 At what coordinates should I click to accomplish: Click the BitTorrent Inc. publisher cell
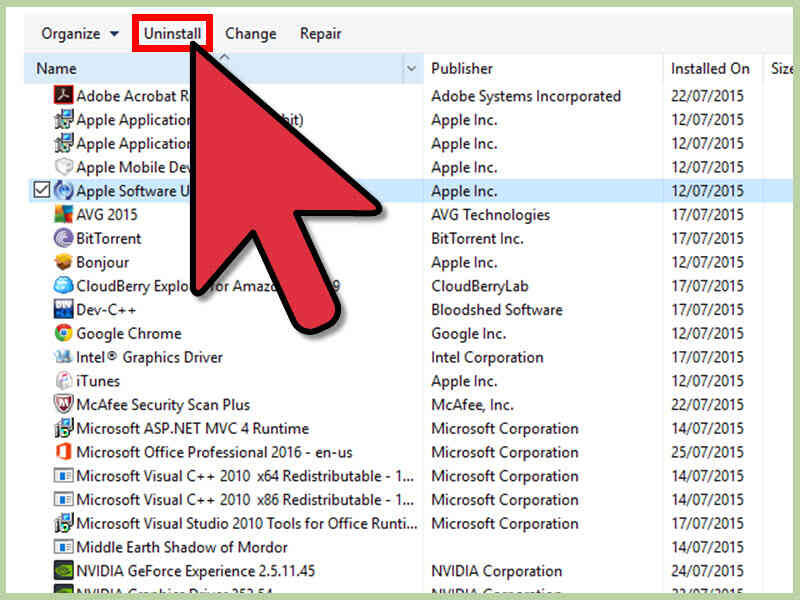(477, 238)
